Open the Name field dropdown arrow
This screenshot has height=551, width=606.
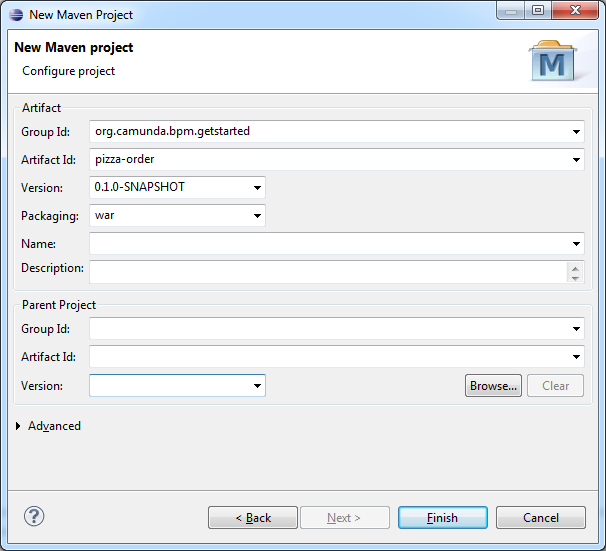click(577, 243)
